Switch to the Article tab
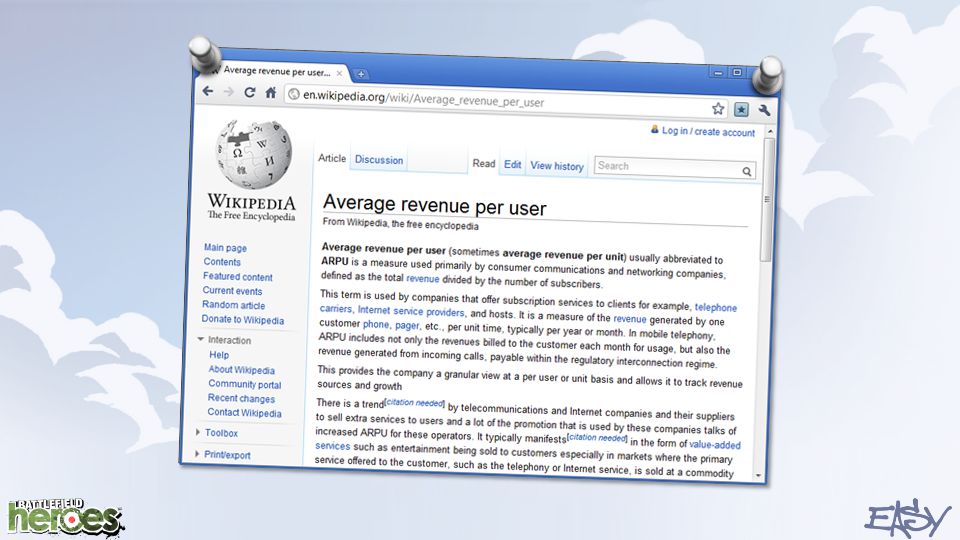Screen dimensions: 960x540 click(x=332, y=158)
